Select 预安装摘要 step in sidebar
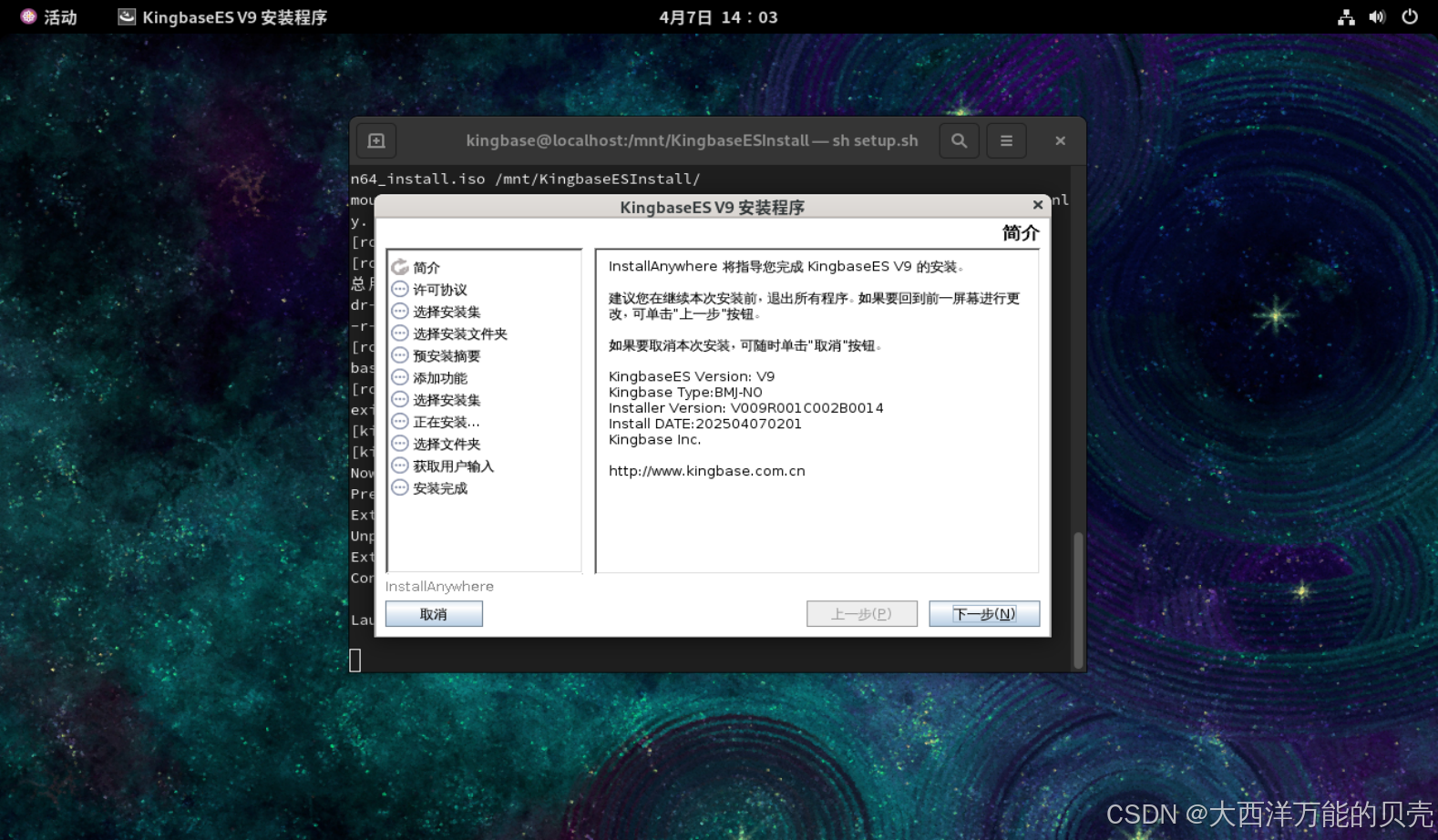The height and width of the screenshot is (840, 1438). (x=447, y=355)
